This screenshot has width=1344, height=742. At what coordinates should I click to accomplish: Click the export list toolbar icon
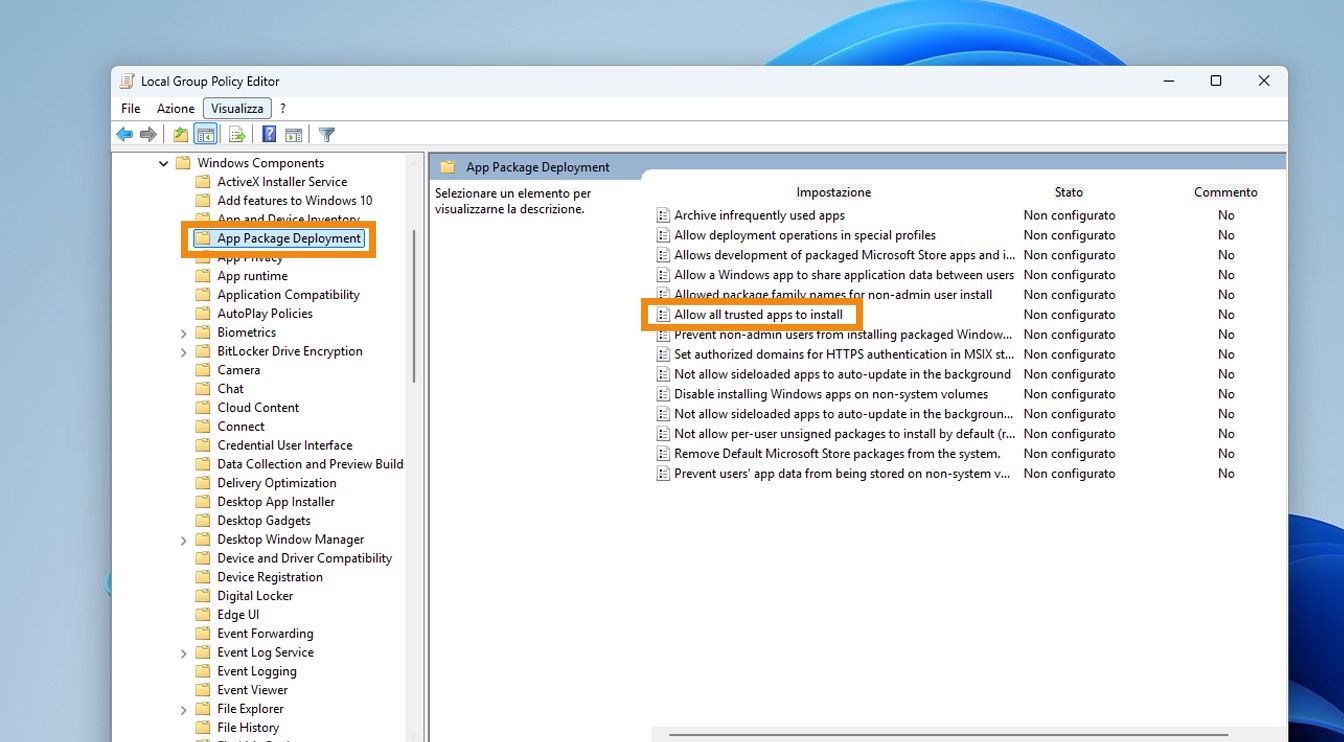coord(237,134)
